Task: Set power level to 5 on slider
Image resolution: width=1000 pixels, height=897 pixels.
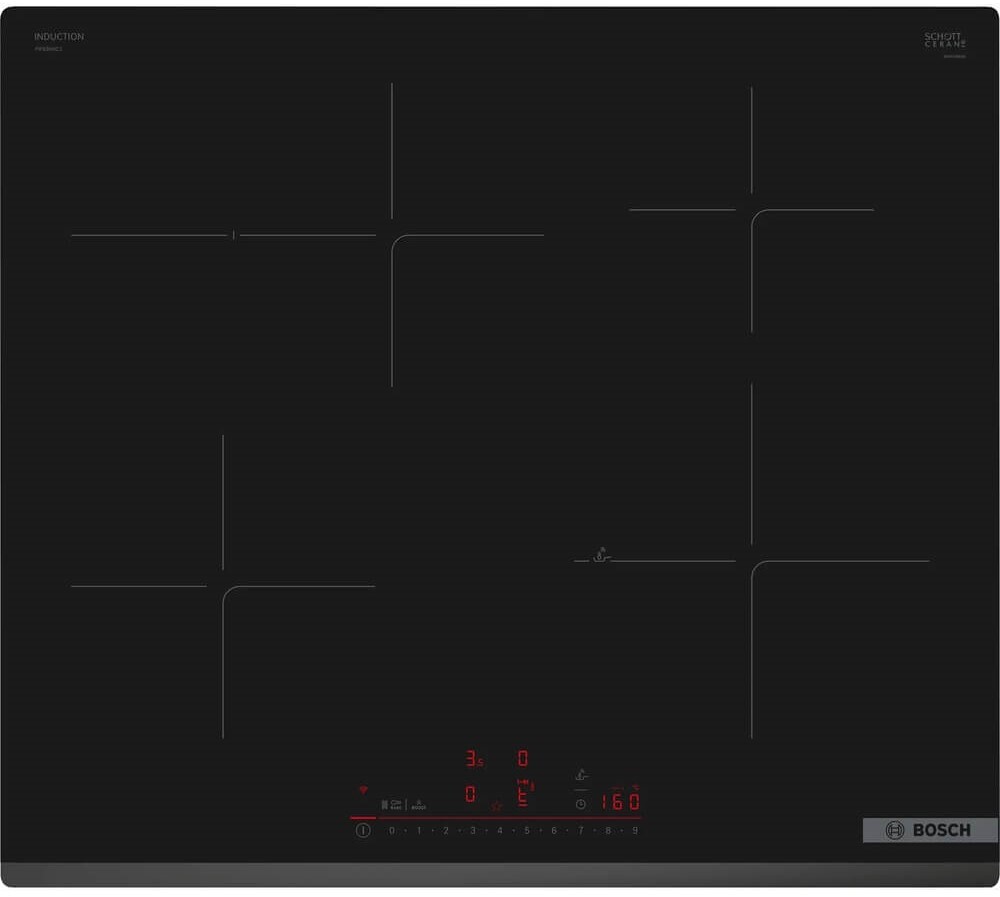Action: (526, 830)
